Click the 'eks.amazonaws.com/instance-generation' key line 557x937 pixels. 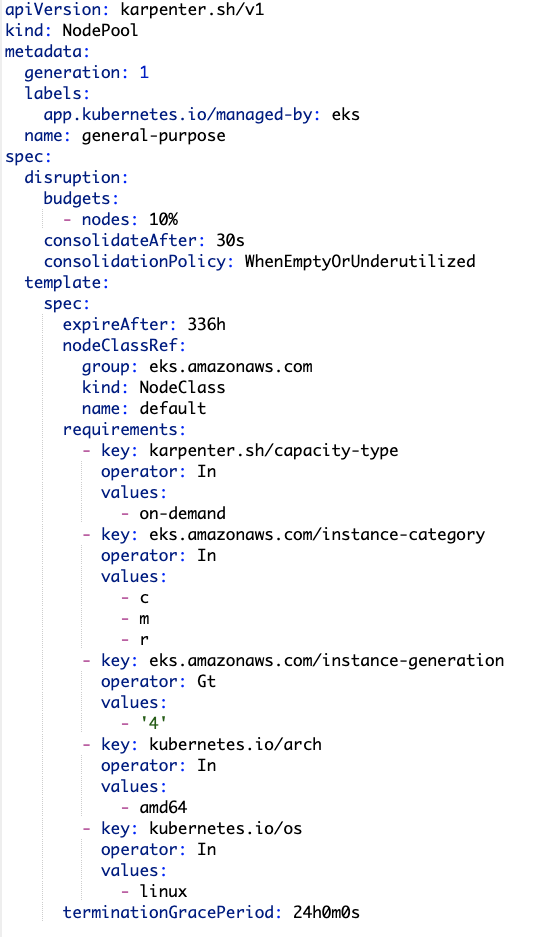point(293,660)
